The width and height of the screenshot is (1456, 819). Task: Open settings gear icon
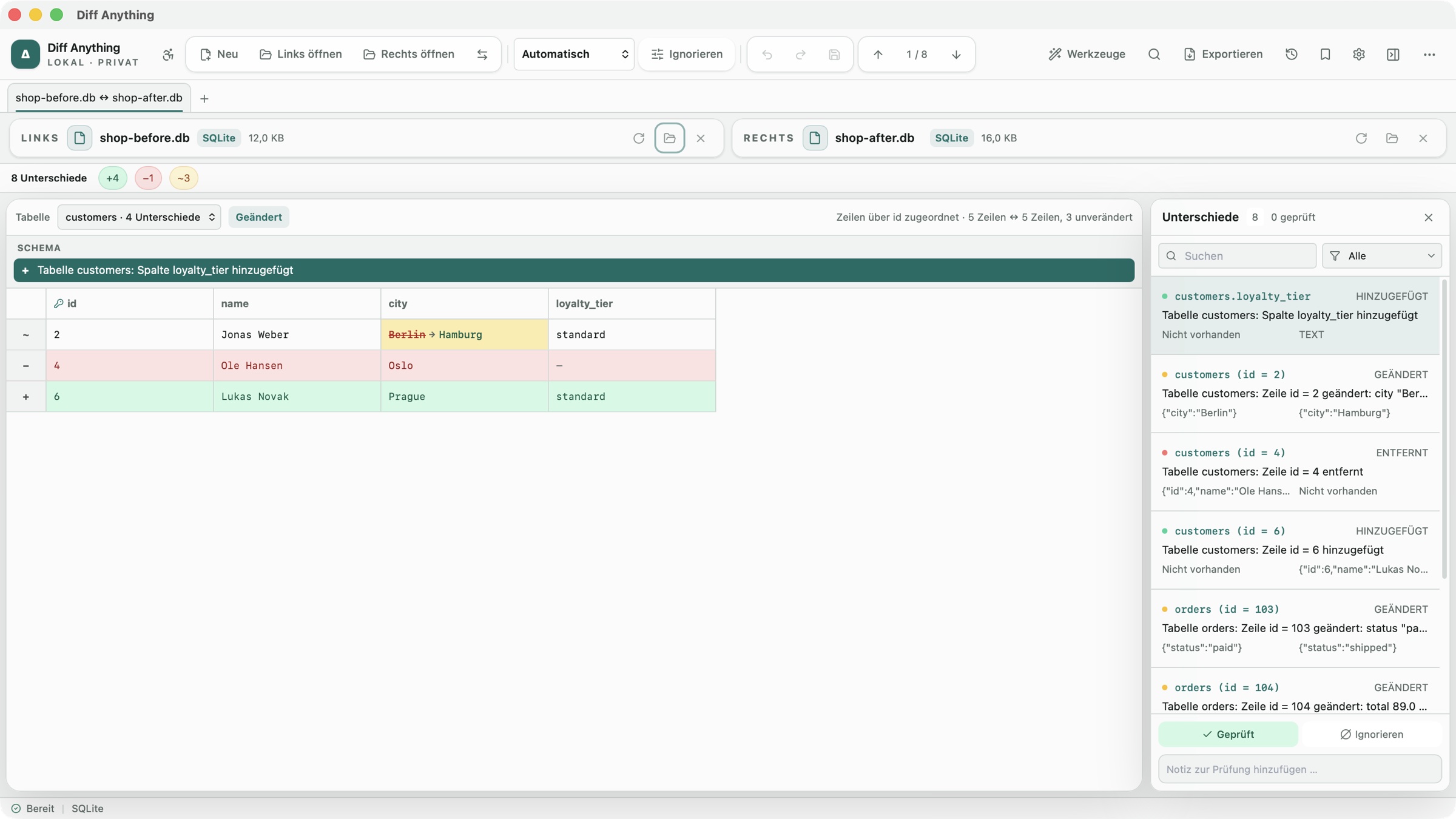[1359, 55]
